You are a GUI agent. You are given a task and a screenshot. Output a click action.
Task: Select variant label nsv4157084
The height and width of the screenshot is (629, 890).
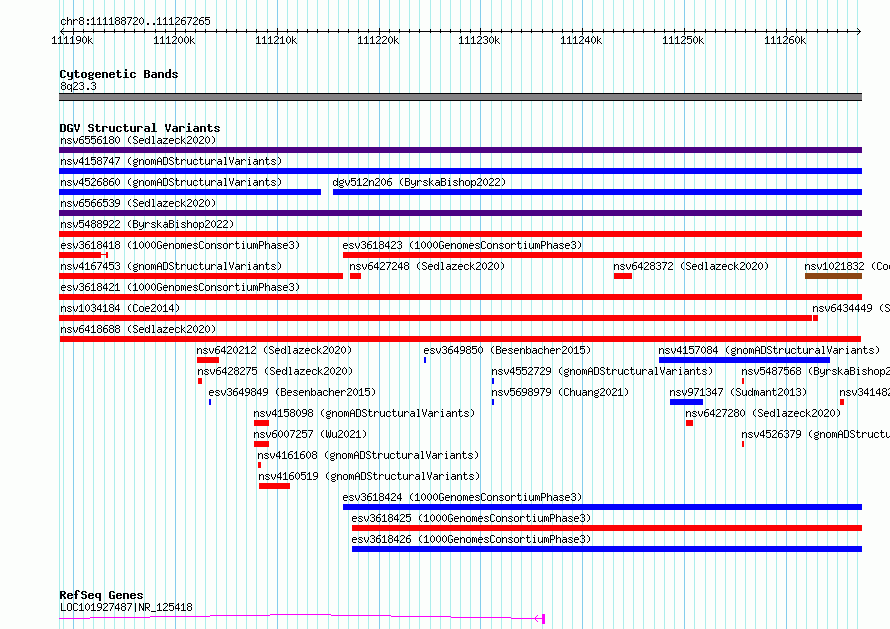(769, 350)
